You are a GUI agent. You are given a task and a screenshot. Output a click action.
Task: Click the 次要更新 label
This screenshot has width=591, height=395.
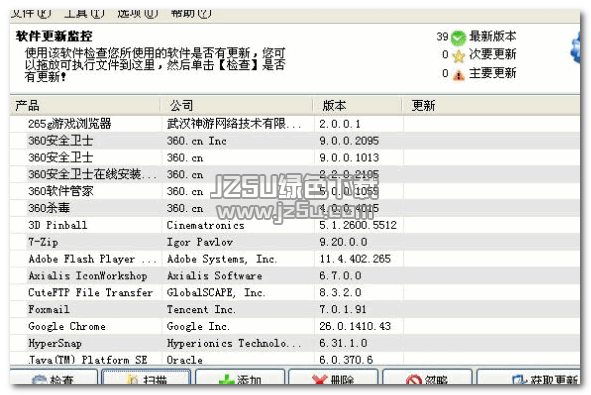click(x=493, y=54)
